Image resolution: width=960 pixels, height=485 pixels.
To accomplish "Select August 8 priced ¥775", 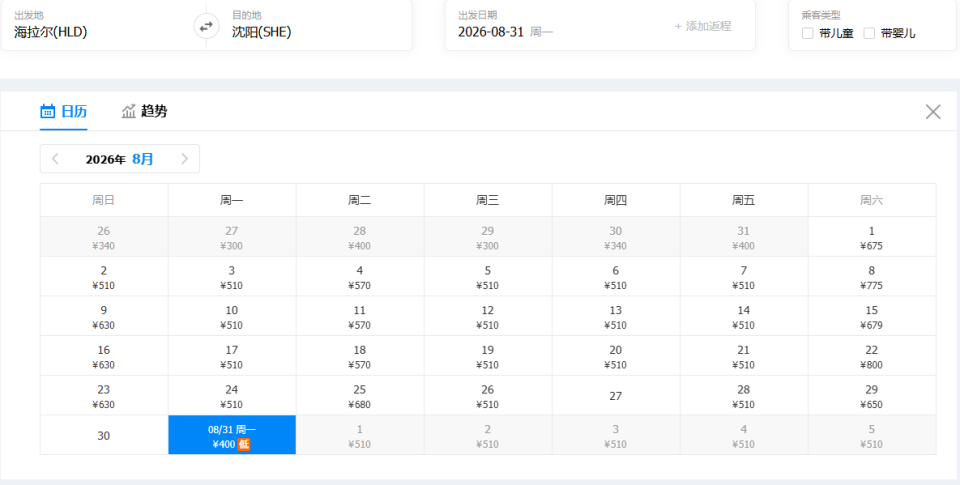I will [872, 277].
